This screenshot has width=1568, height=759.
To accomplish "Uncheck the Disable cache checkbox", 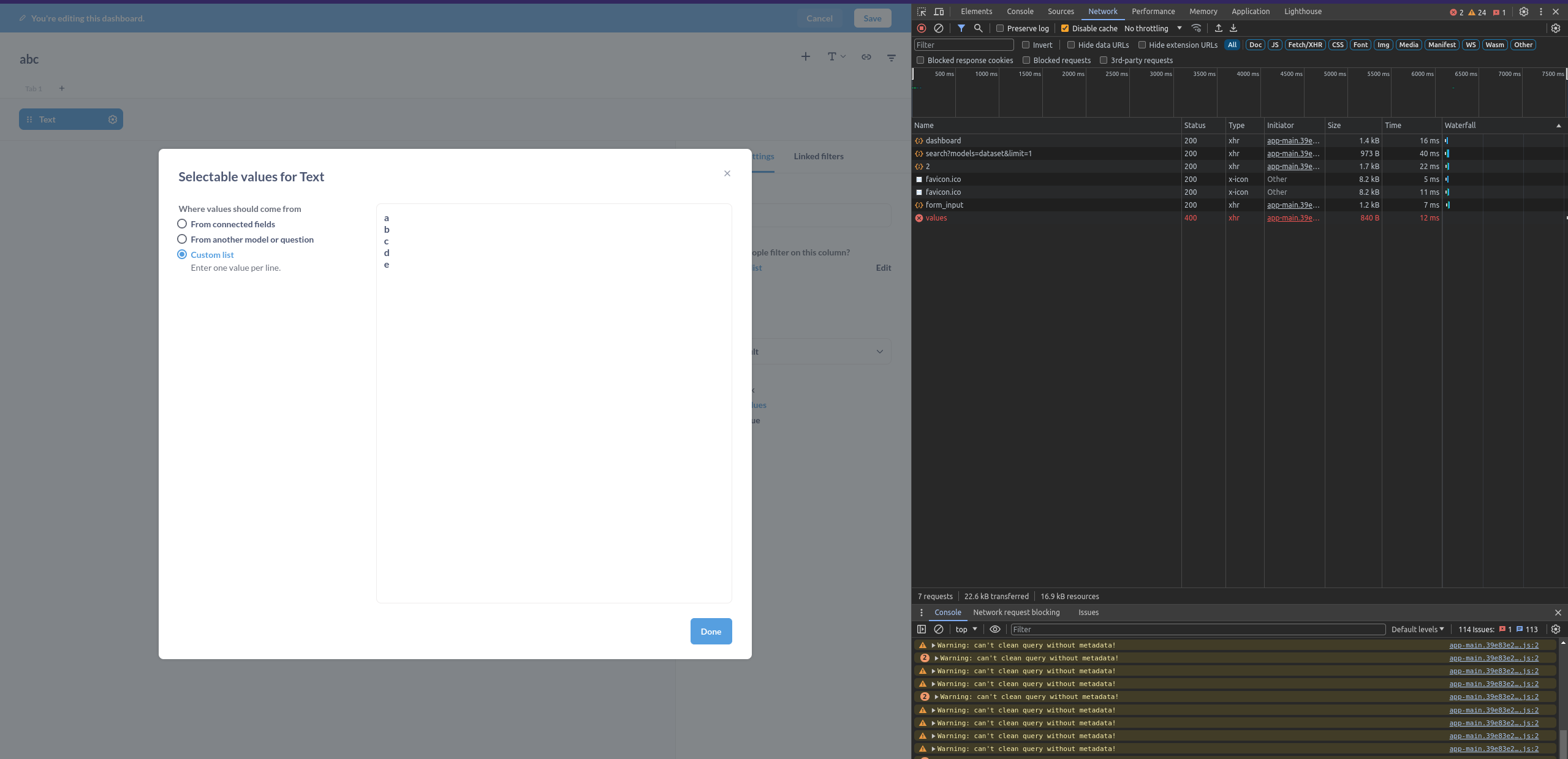I will point(1065,28).
